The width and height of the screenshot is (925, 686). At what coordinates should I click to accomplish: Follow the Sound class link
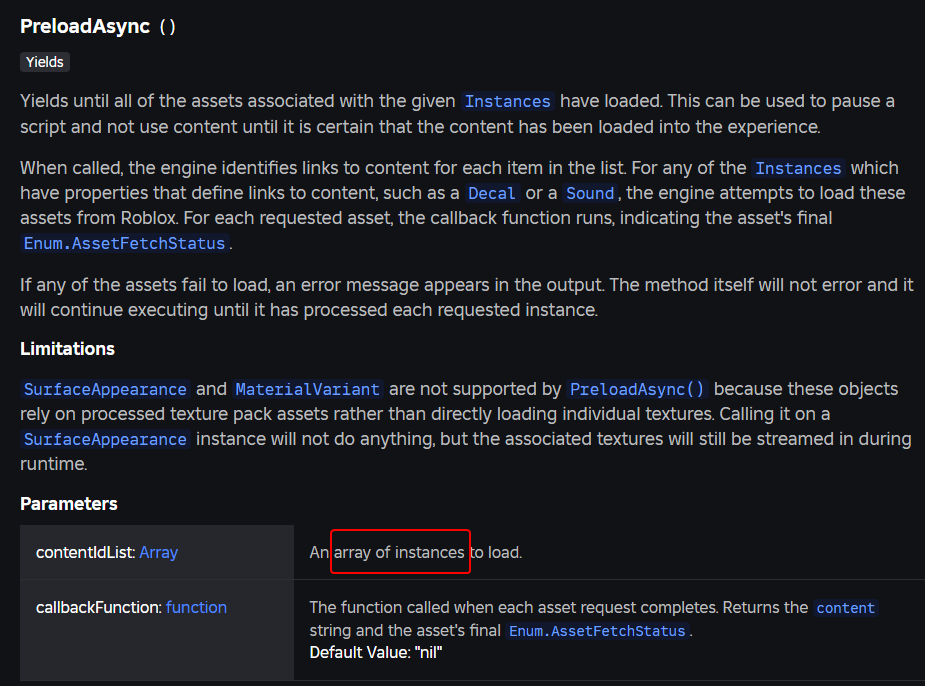click(590, 193)
